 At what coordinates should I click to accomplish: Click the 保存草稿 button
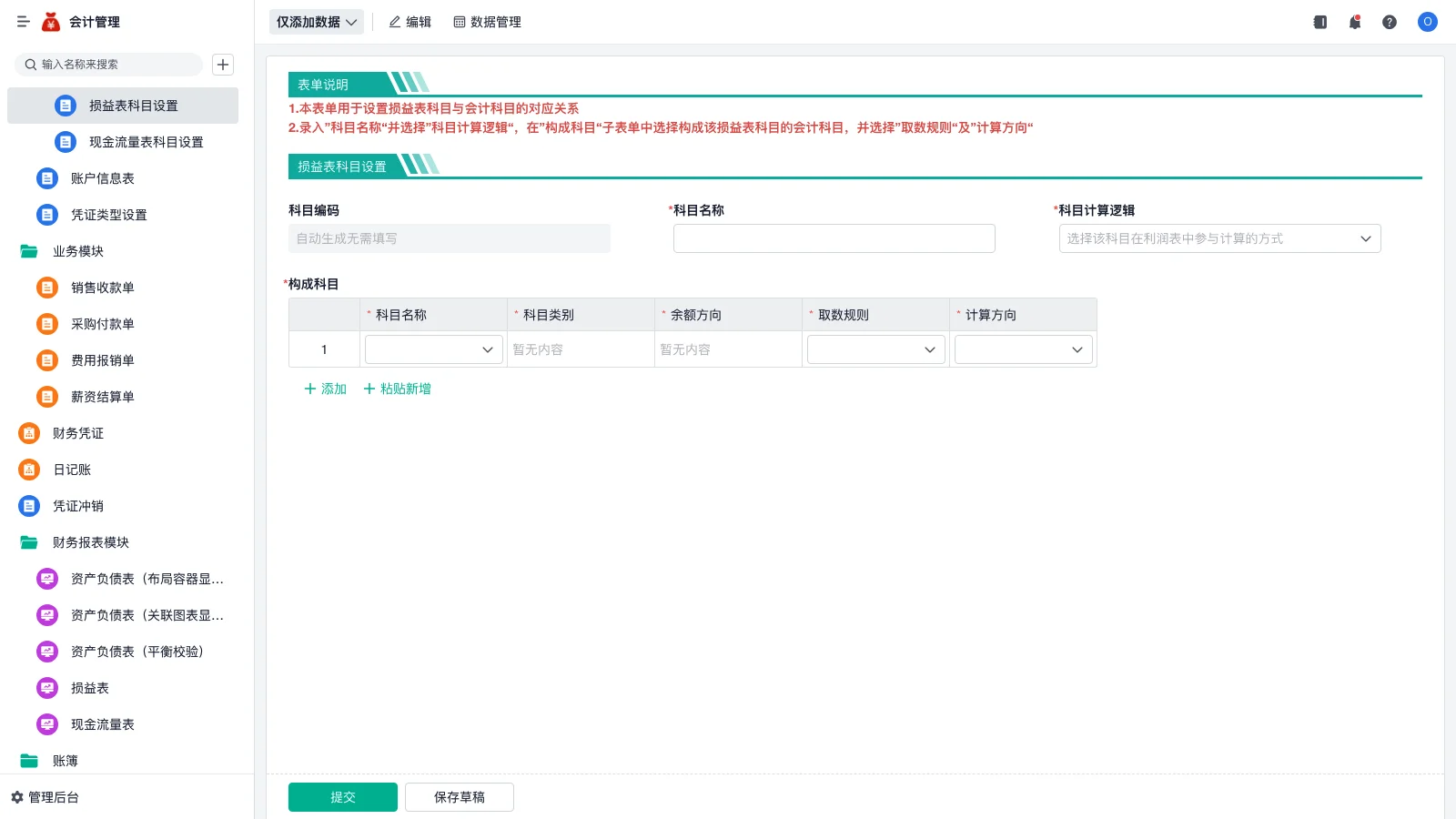460,797
